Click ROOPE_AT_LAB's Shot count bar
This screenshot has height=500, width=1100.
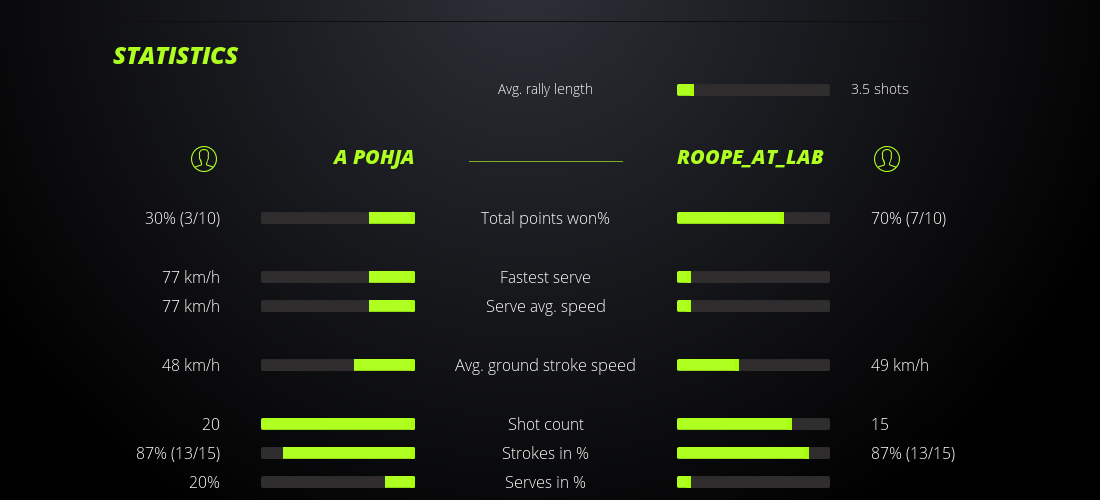point(753,424)
